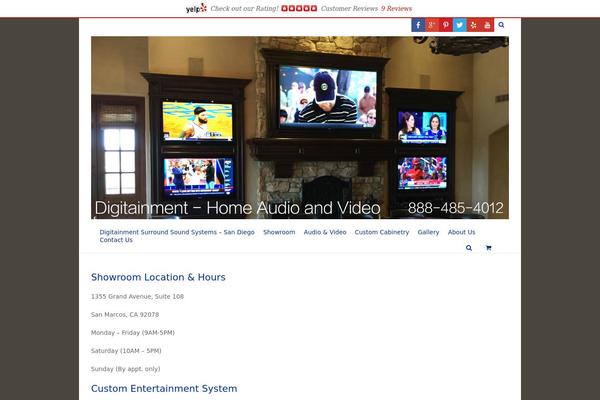Open the Audio & Video menu item
600x400 pixels.
click(x=325, y=232)
